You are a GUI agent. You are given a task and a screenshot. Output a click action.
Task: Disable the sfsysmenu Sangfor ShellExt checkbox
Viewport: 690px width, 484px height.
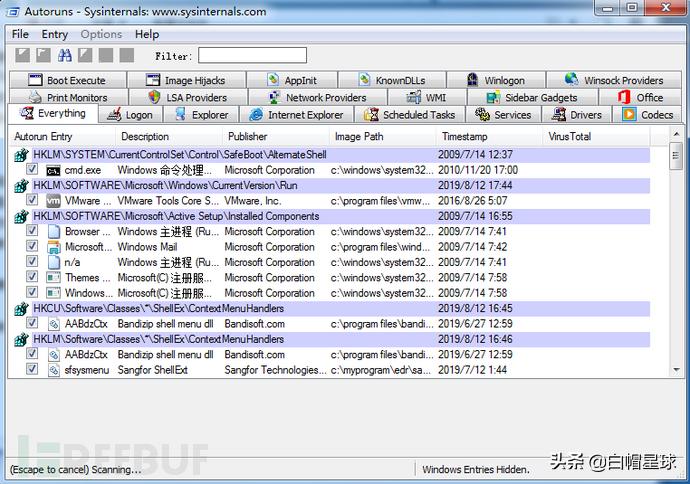pos(32,369)
